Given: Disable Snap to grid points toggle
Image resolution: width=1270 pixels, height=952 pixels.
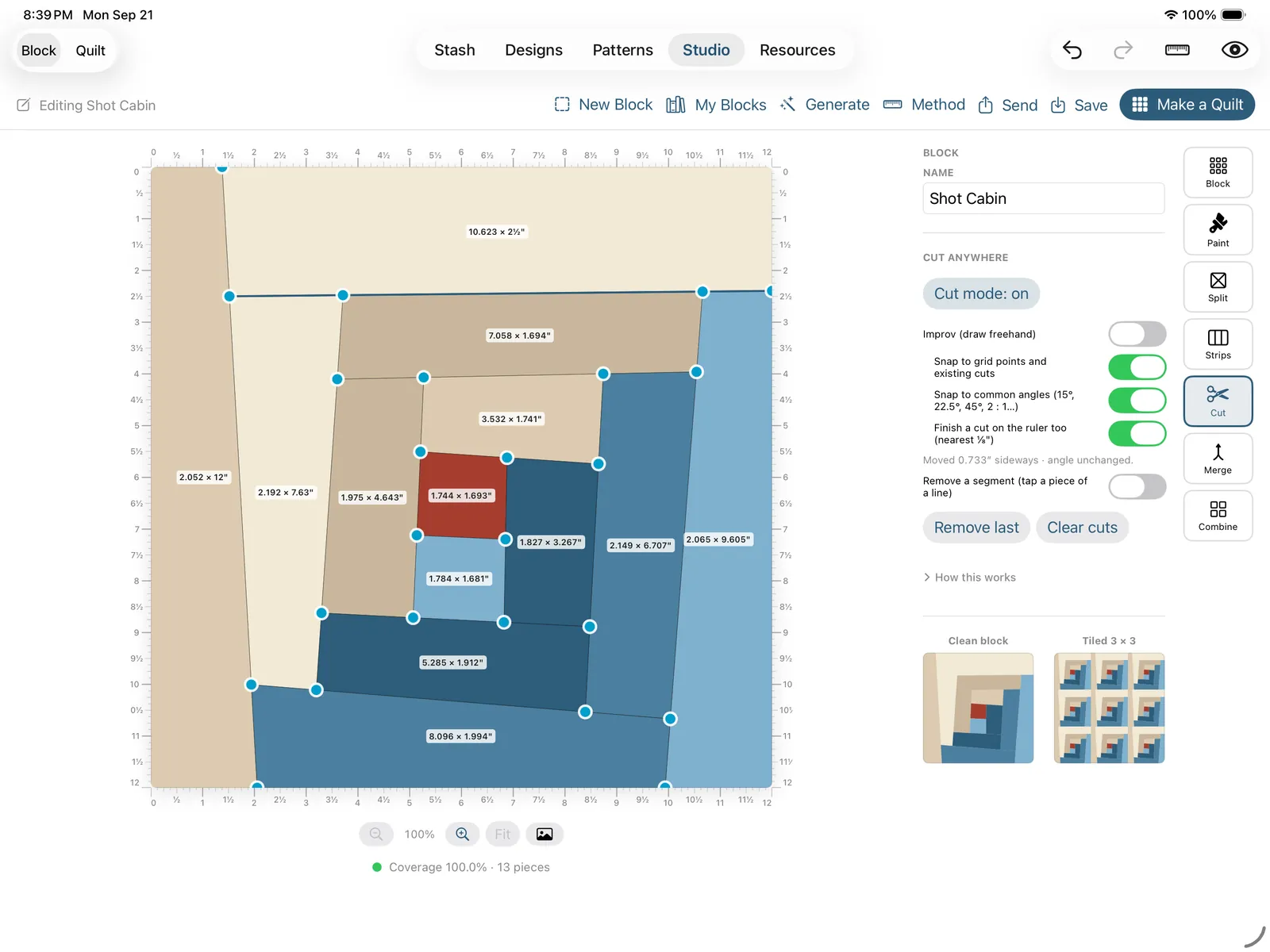Looking at the screenshot, I should click(x=1137, y=367).
